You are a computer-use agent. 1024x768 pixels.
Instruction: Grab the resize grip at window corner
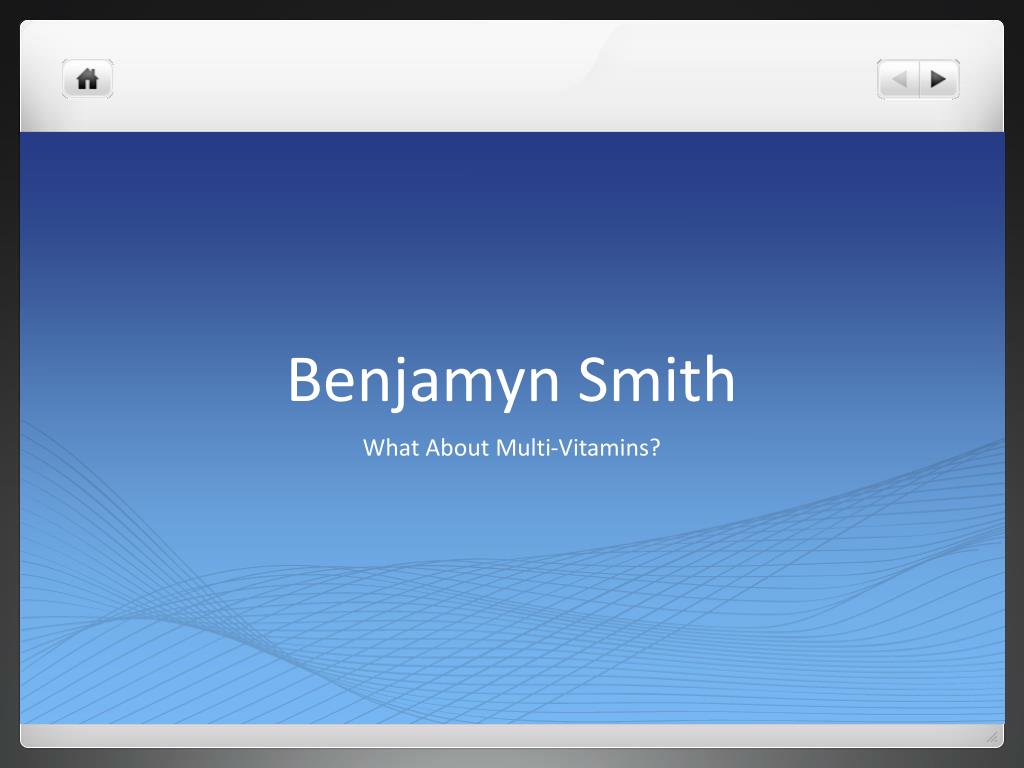pos(992,737)
